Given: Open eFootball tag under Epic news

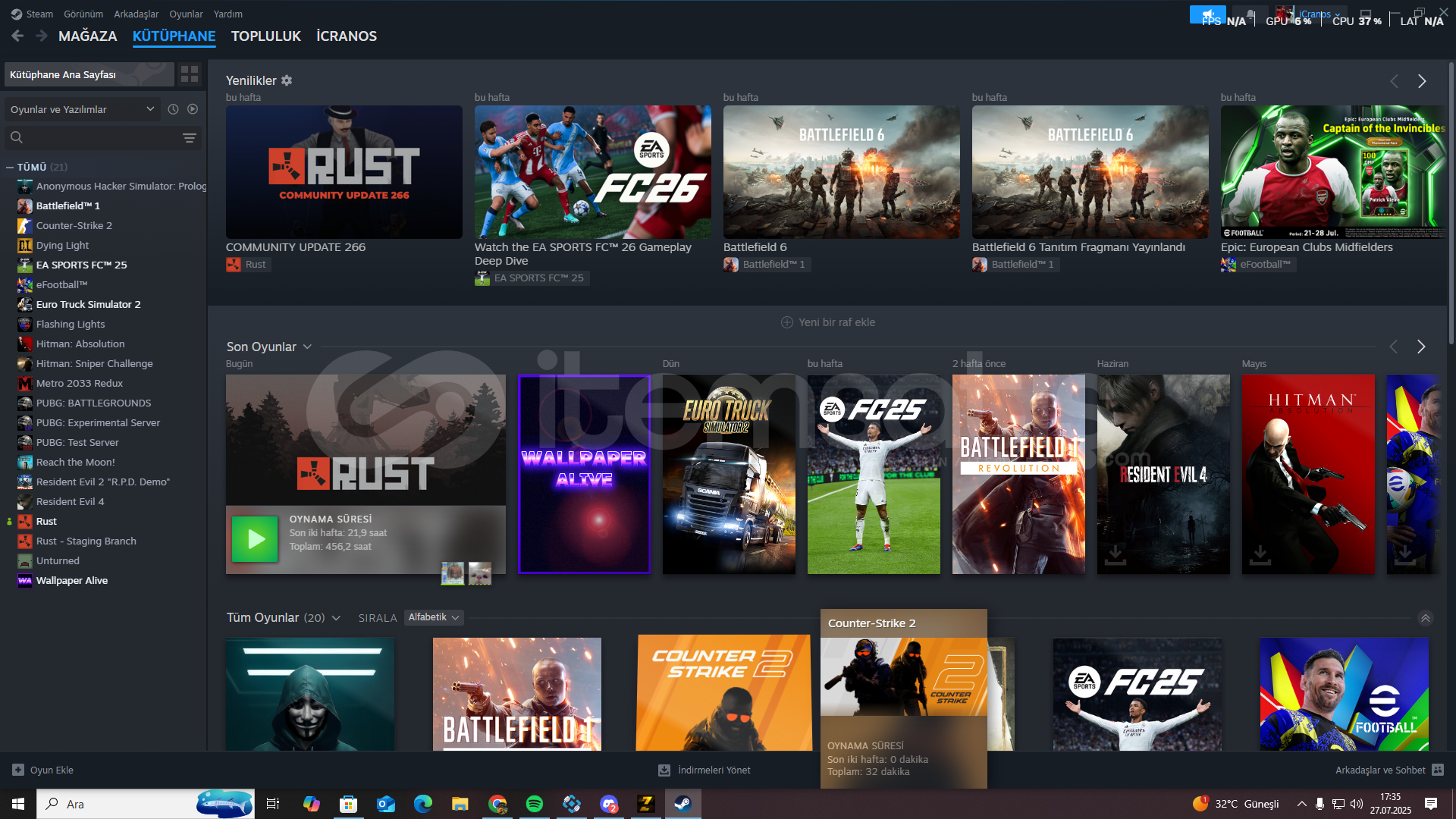Looking at the screenshot, I should point(1257,265).
